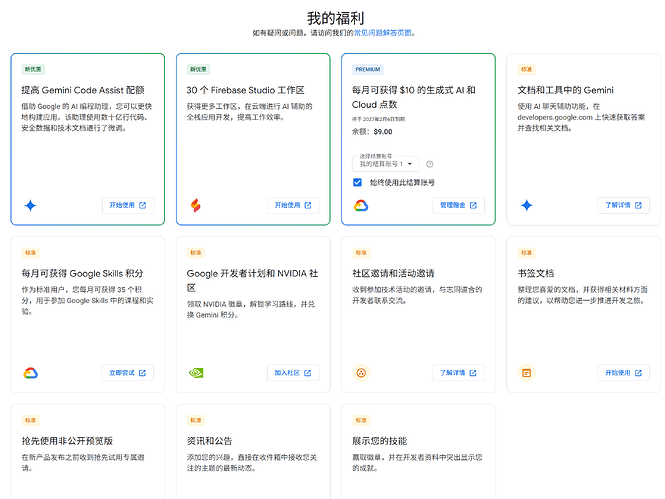
Task: Click the developers.google.com description text
Action: pos(581,117)
